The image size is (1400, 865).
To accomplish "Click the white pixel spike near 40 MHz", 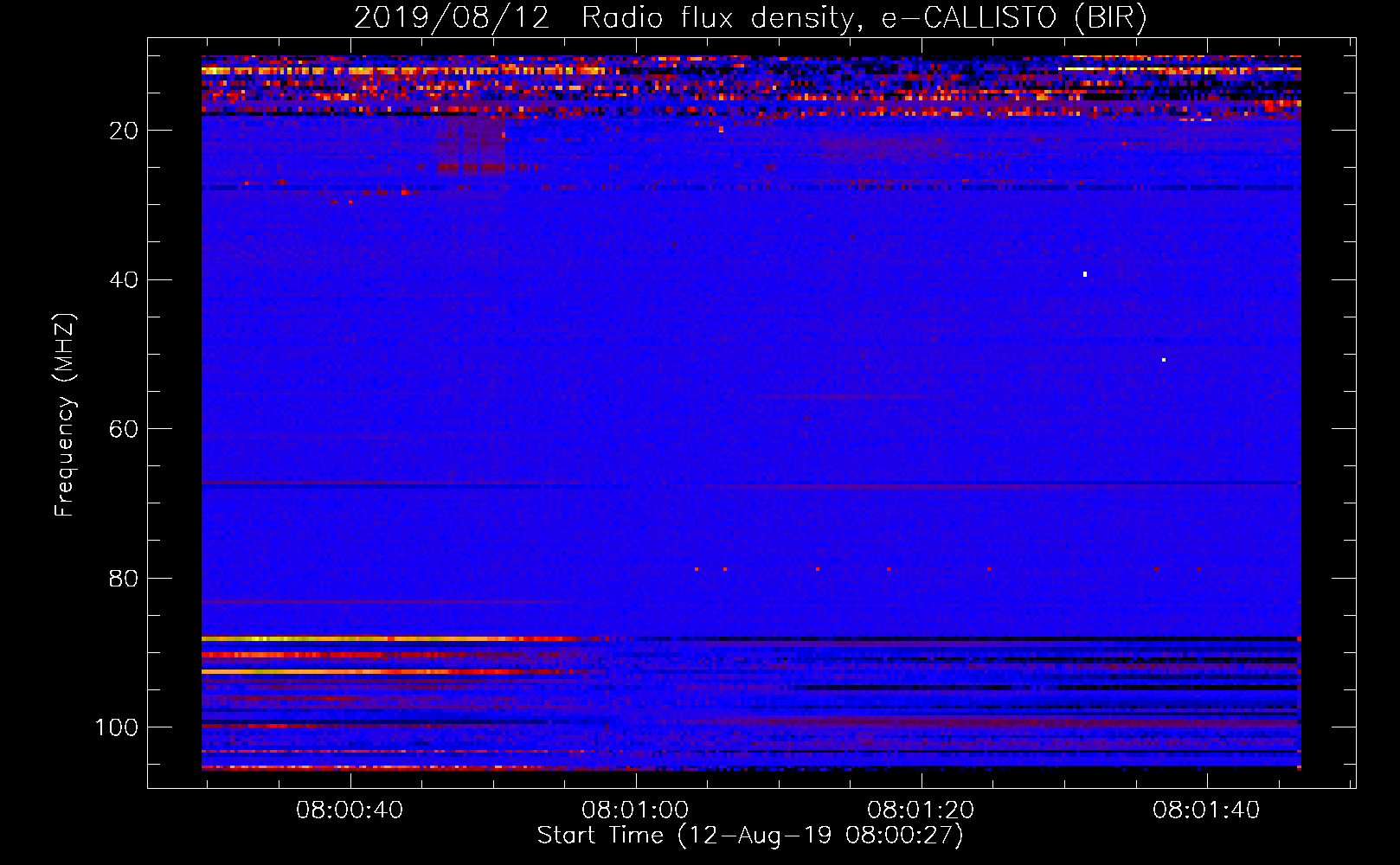I will coord(1085,274).
